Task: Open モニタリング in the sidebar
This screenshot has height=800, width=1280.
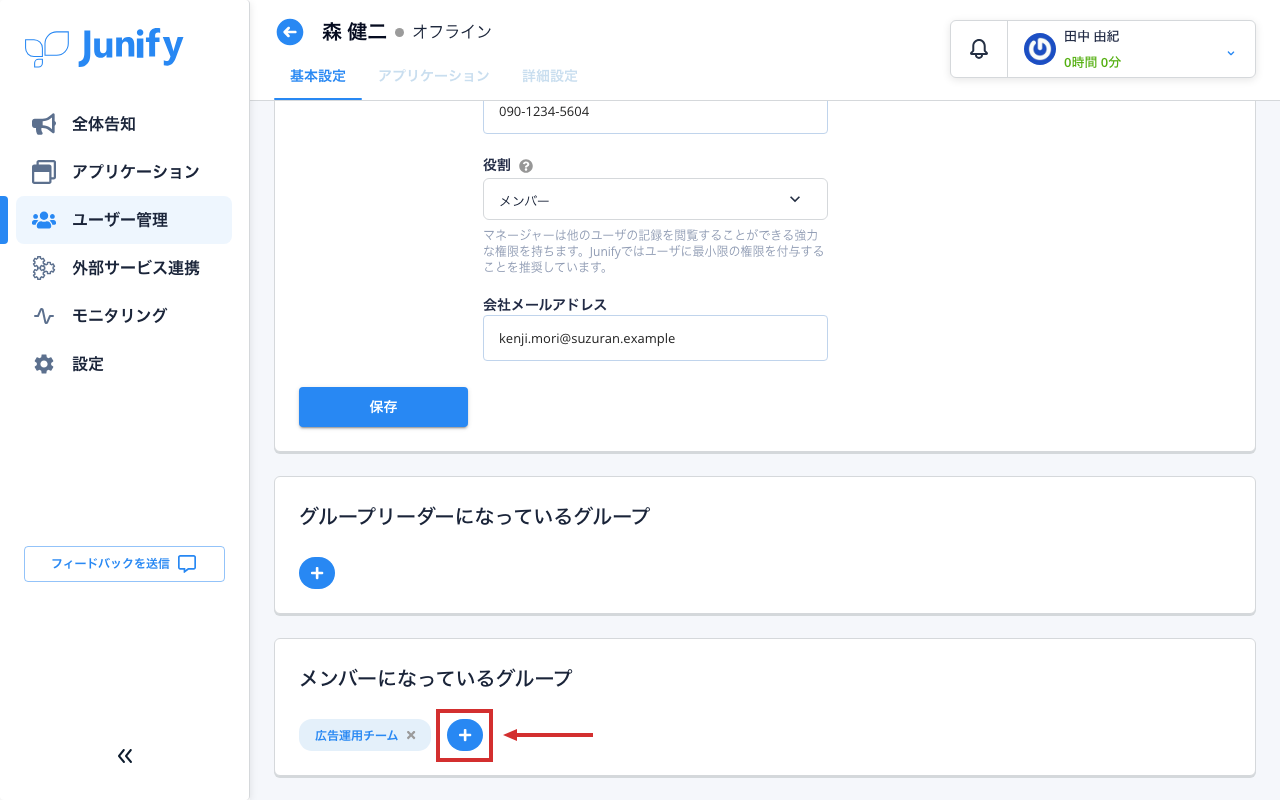Action: tap(124, 316)
